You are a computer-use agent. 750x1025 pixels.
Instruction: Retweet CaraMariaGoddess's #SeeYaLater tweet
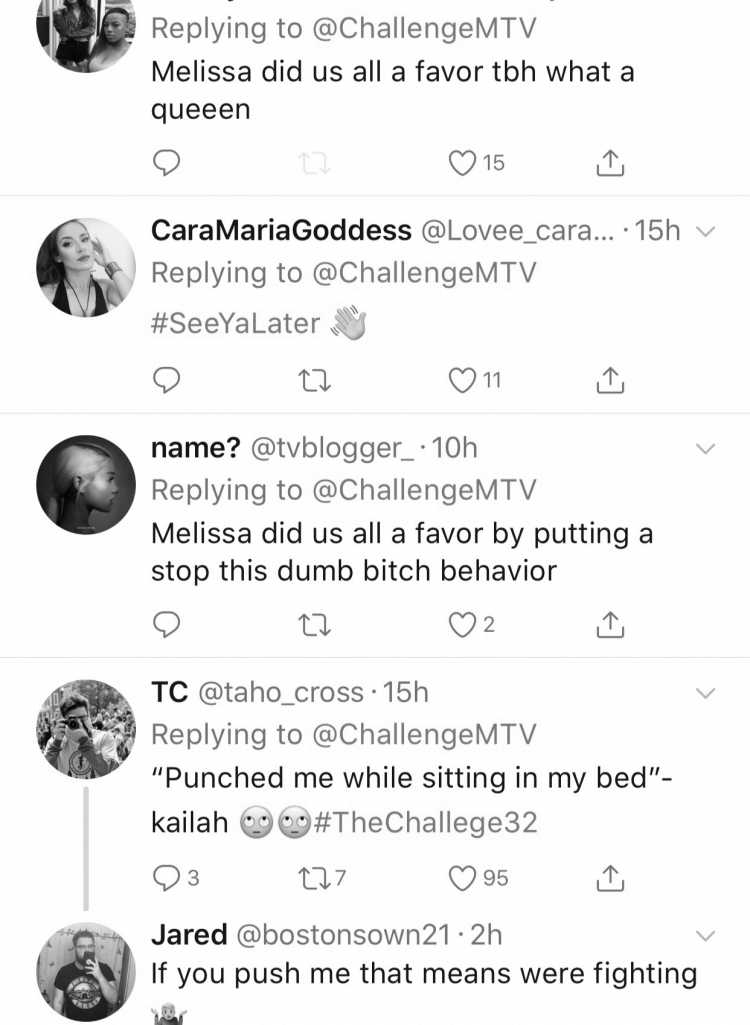pos(314,380)
